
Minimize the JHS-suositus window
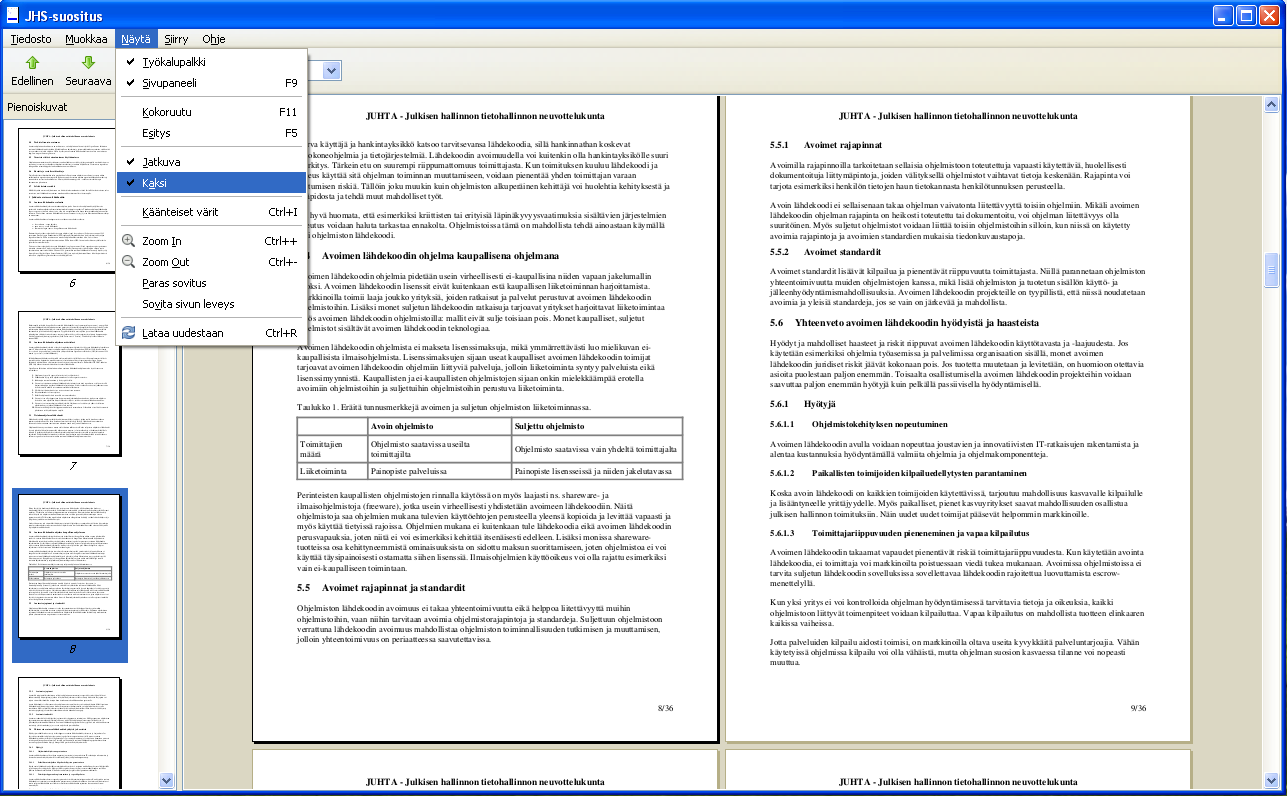[1223, 15]
